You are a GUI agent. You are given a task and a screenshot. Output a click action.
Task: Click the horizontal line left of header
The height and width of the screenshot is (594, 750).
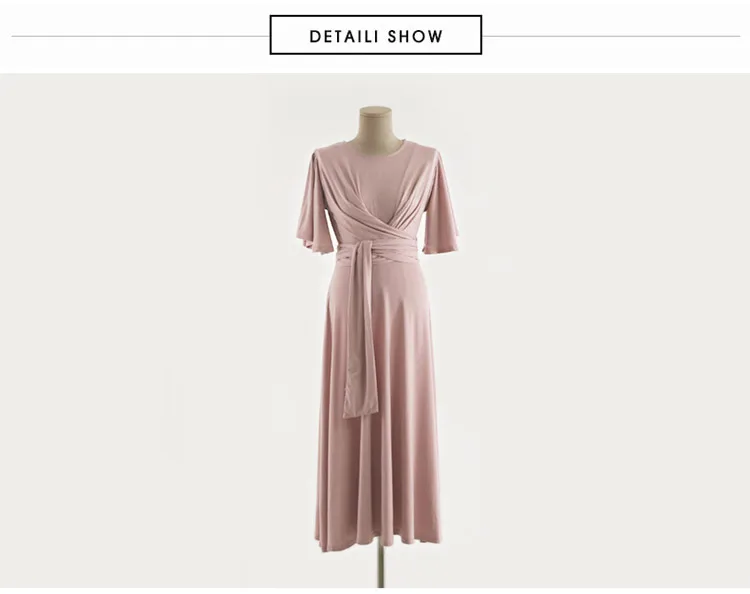click(141, 36)
